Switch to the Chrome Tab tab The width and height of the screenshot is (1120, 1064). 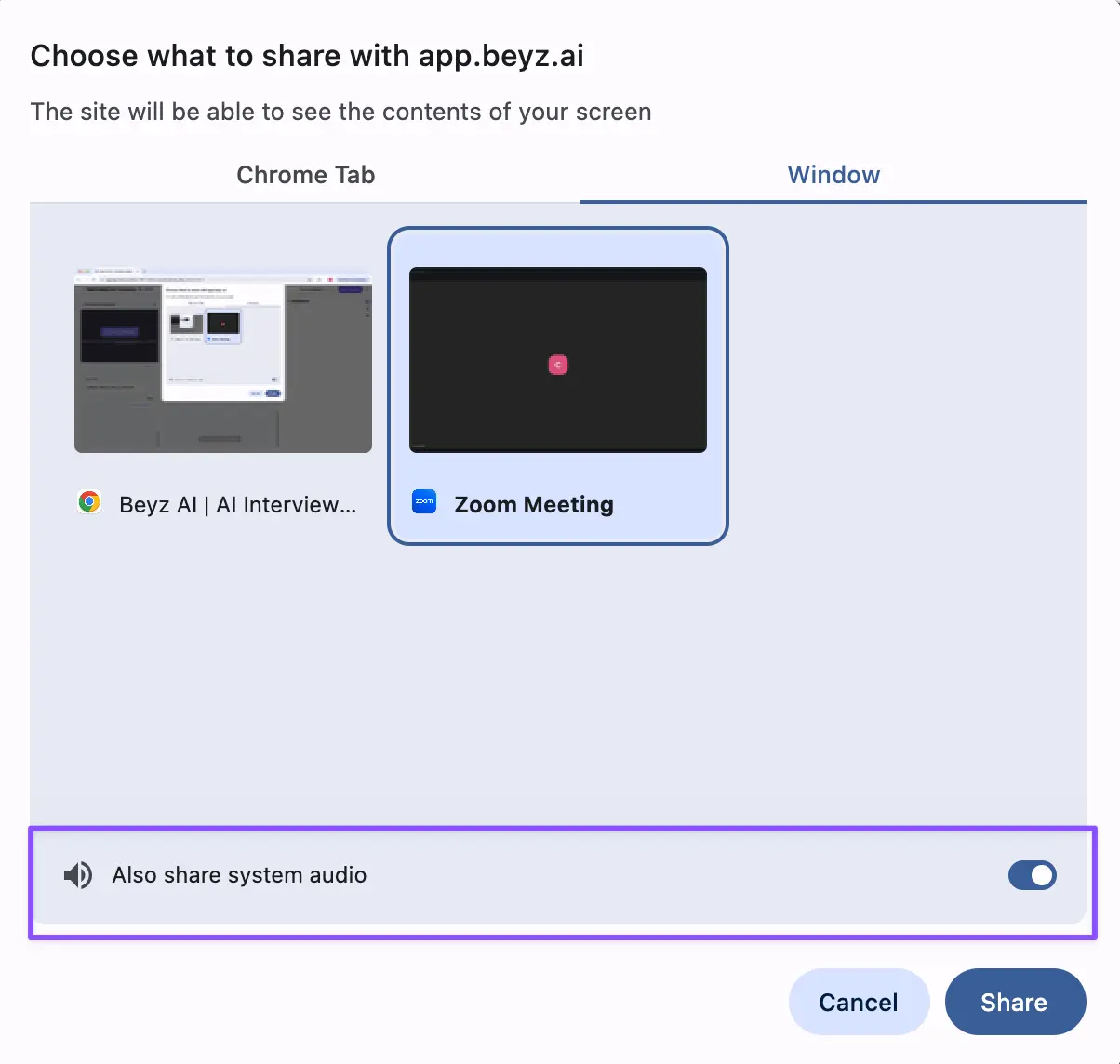[x=305, y=175]
